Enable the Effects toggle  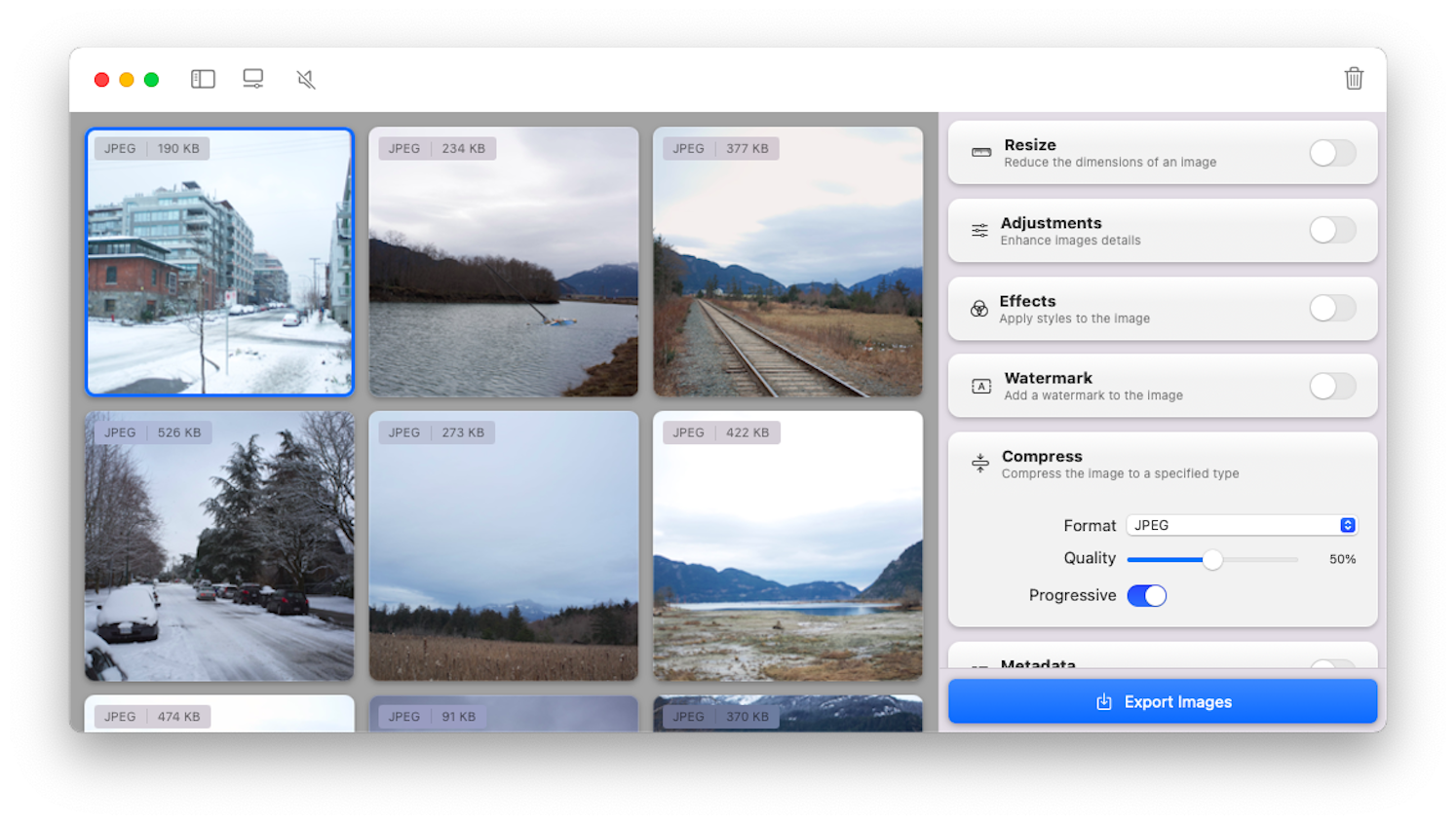[1331, 308]
